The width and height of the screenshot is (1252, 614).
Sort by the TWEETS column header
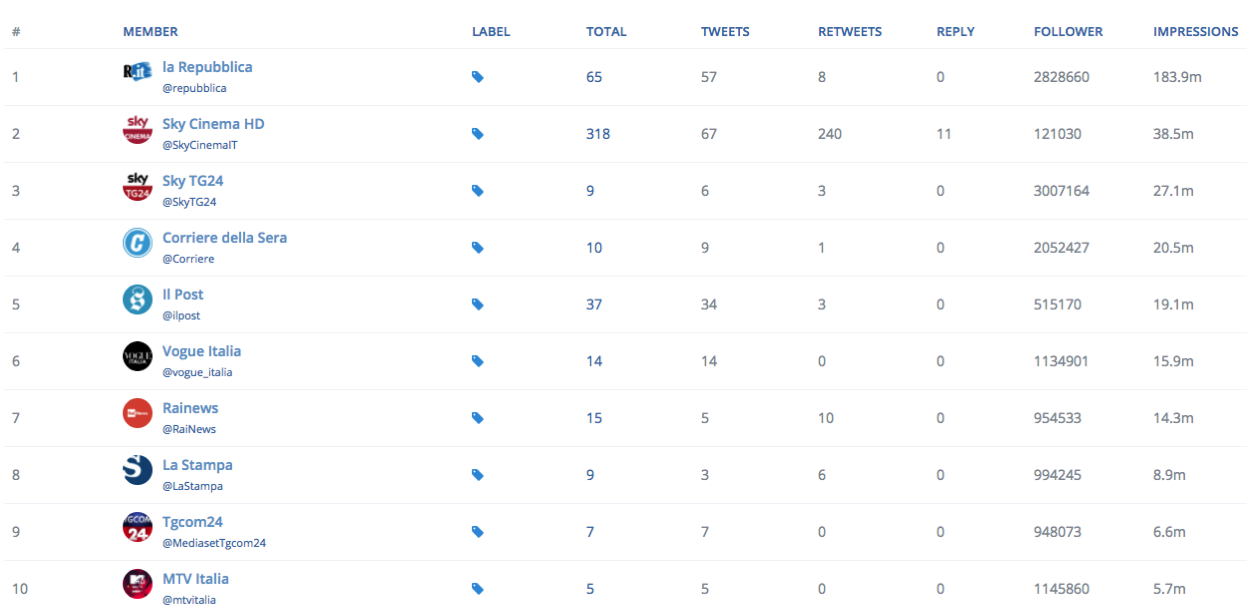[x=724, y=32]
